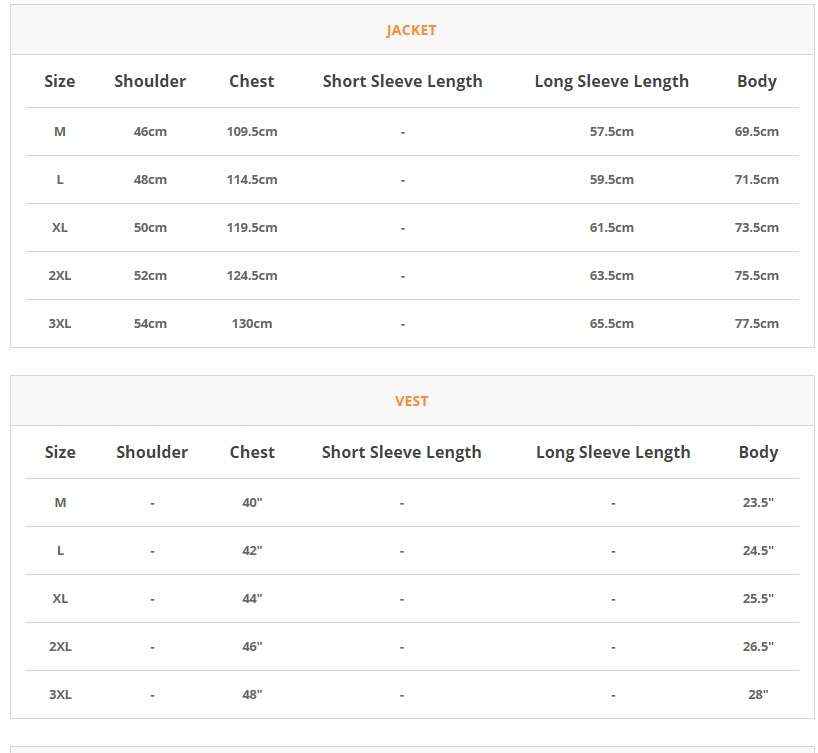Select the XL size row in Vest table
818x753 pixels.
[x=60, y=598]
